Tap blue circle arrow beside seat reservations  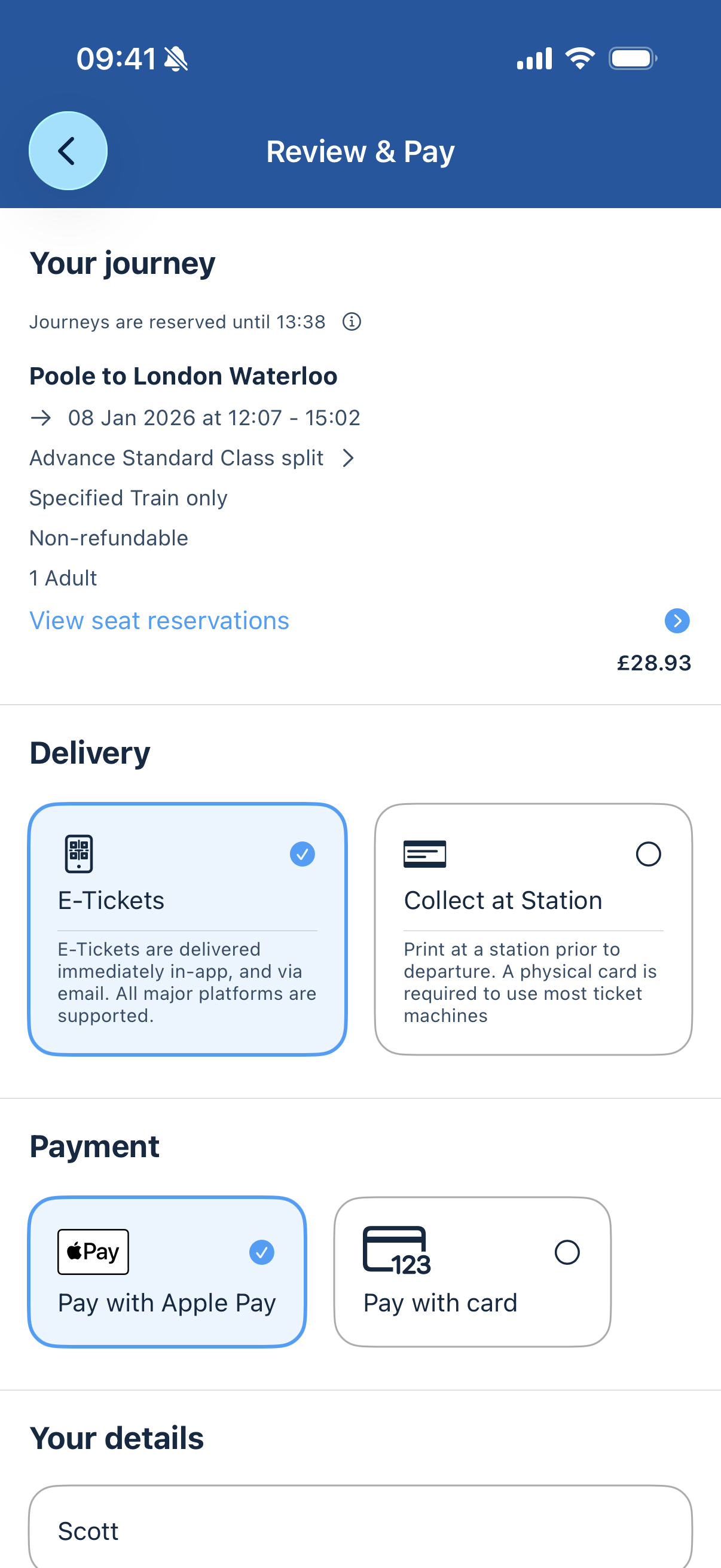(677, 621)
